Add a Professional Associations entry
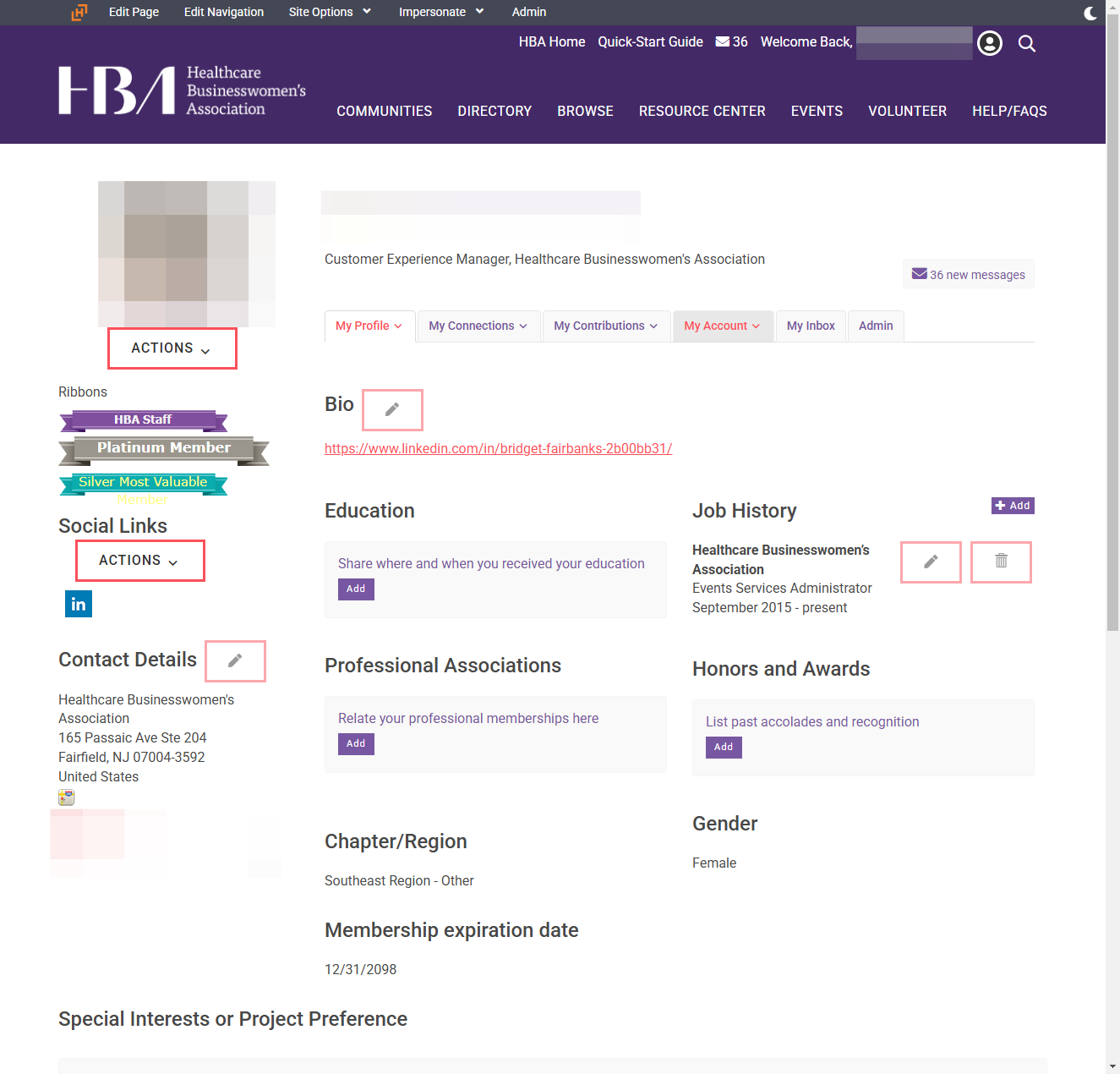This screenshot has height=1074, width=1120. 356,744
